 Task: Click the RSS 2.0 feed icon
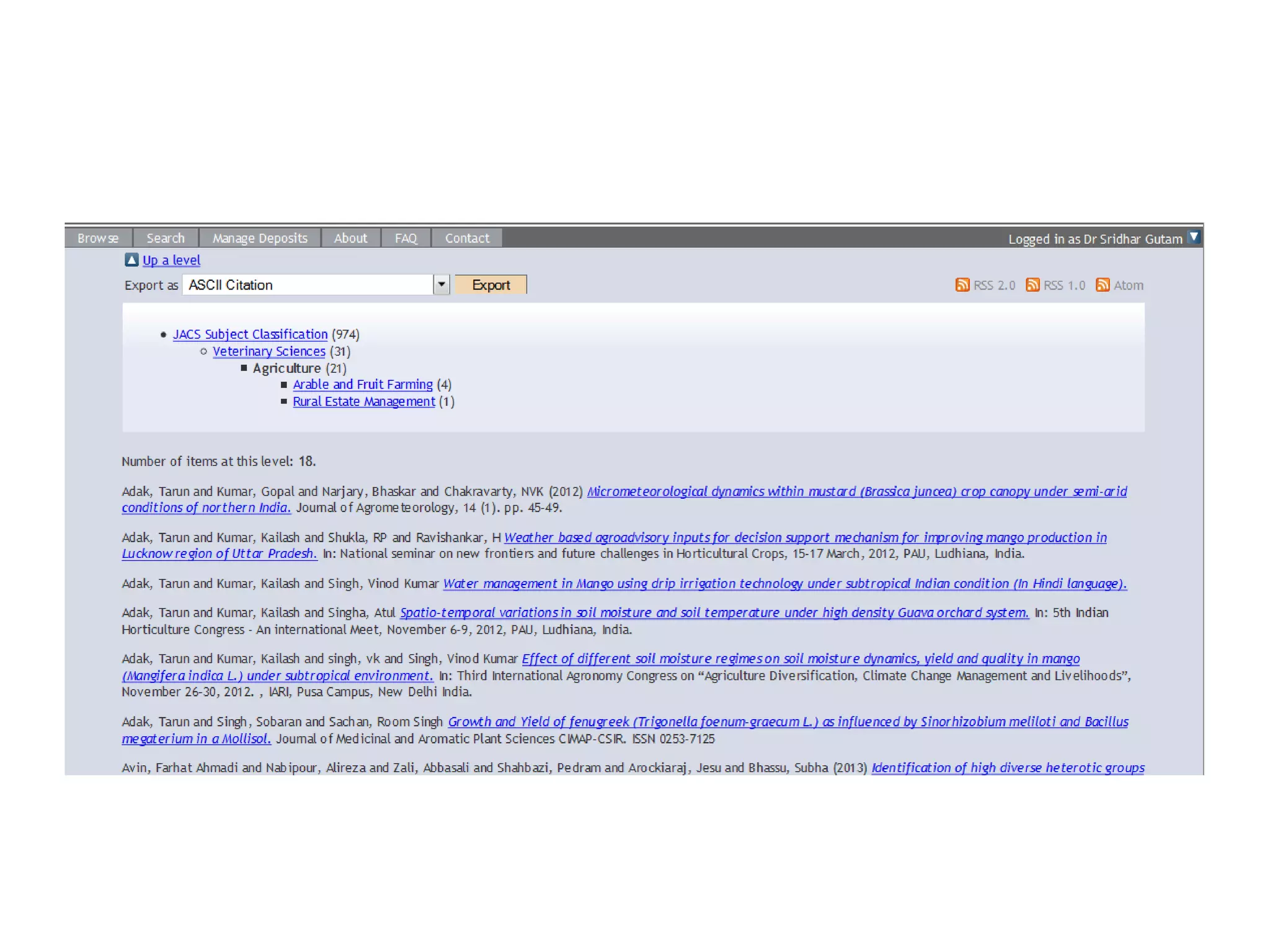(x=962, y=285)
